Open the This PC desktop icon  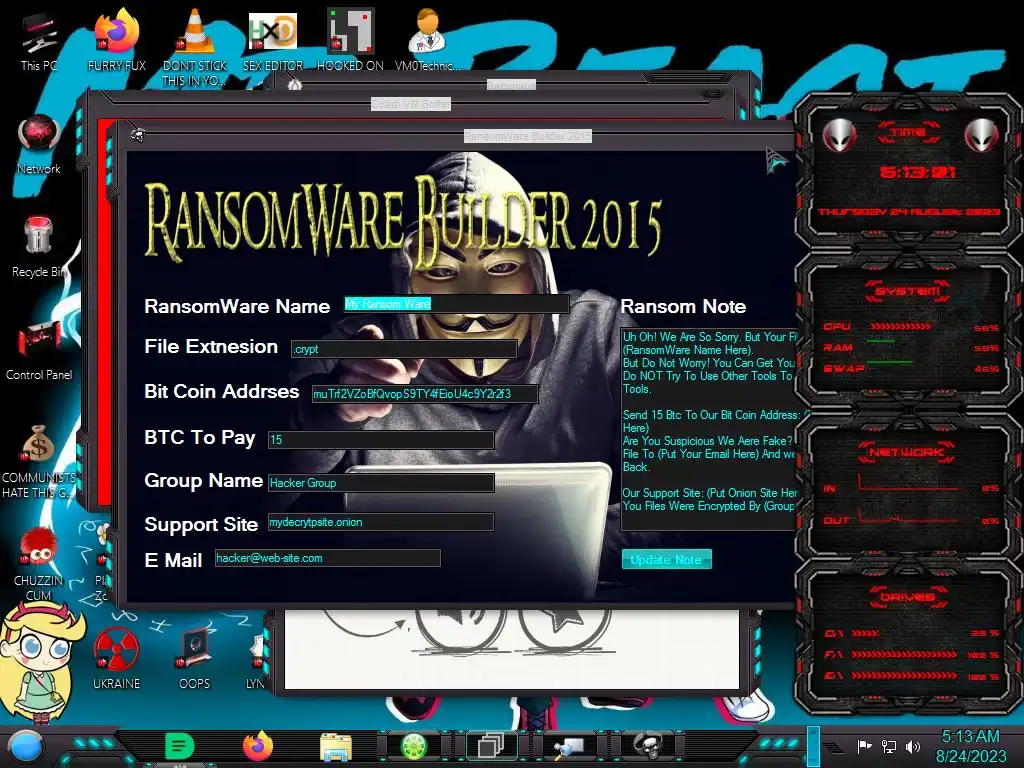click(x=39, y=42)
